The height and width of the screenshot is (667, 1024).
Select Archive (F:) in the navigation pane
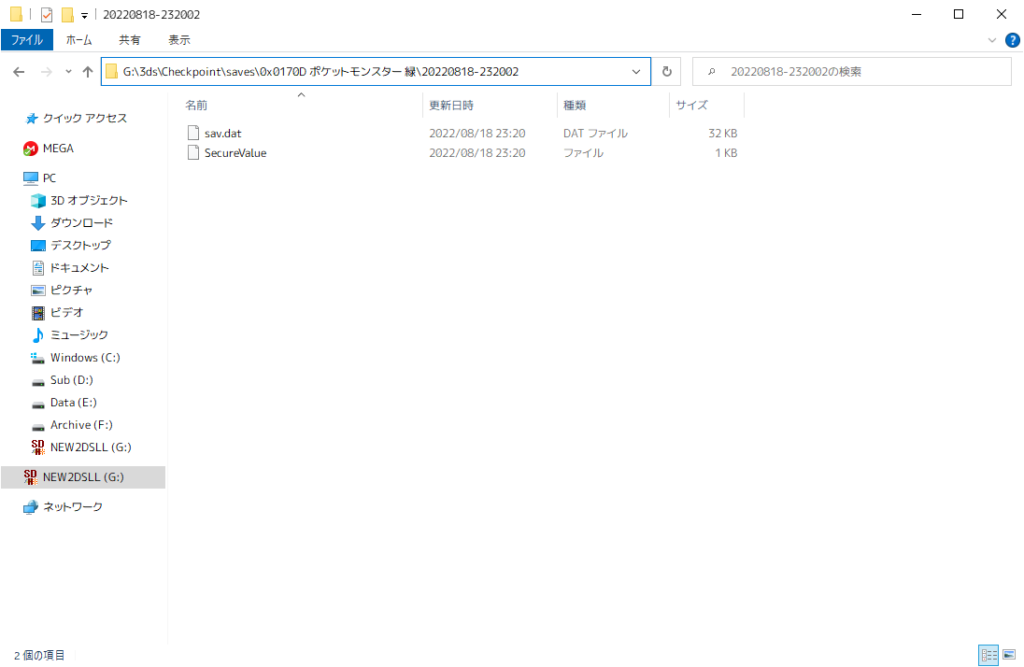click(81, 425)
